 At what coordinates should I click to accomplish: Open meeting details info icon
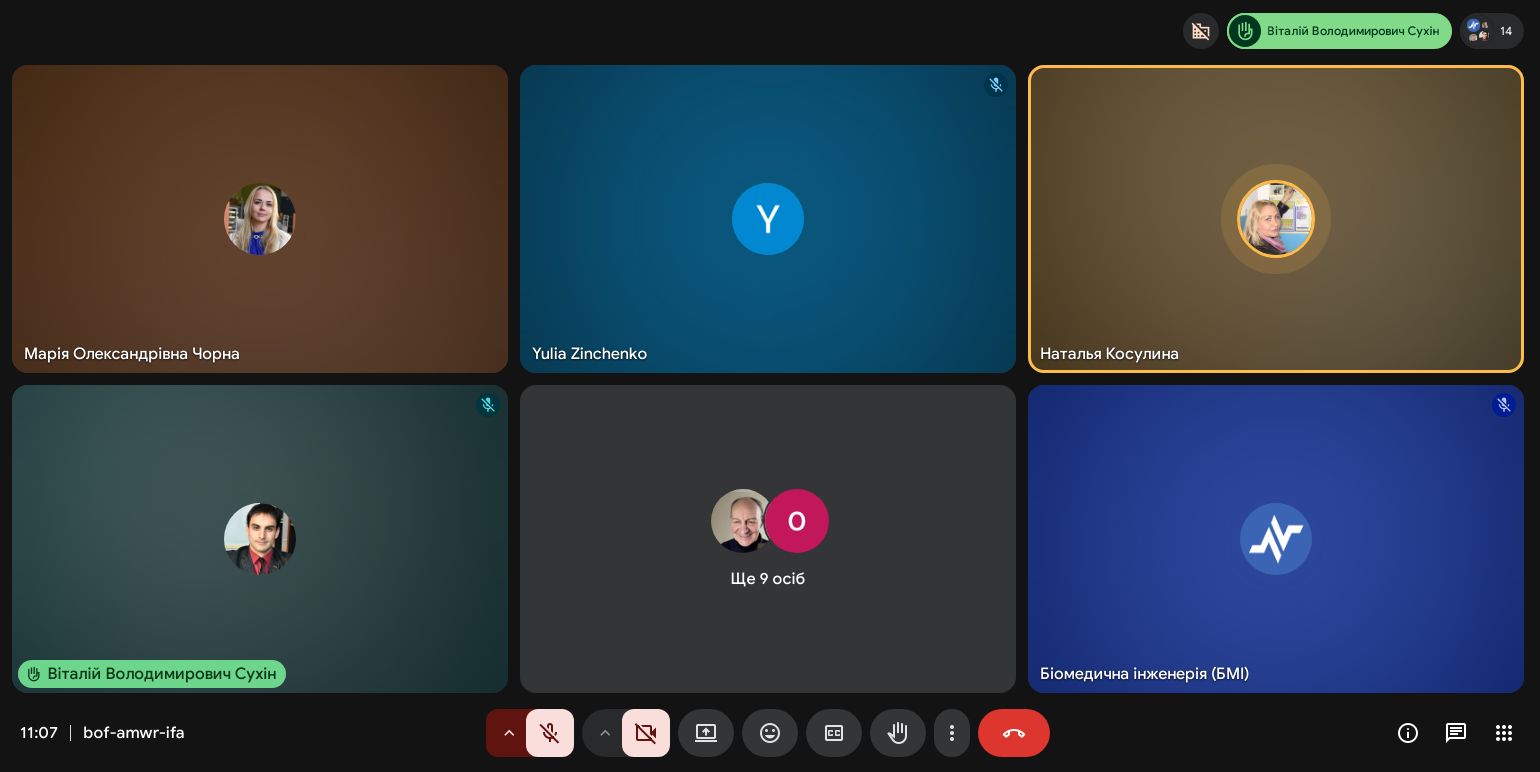[1408, 733]
